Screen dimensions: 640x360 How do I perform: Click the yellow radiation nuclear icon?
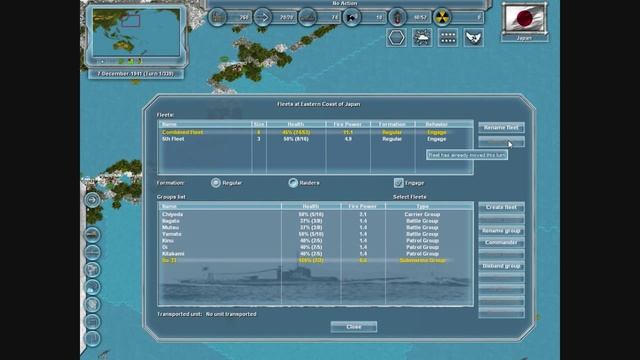pyautogui.click(x=442, y=18)
